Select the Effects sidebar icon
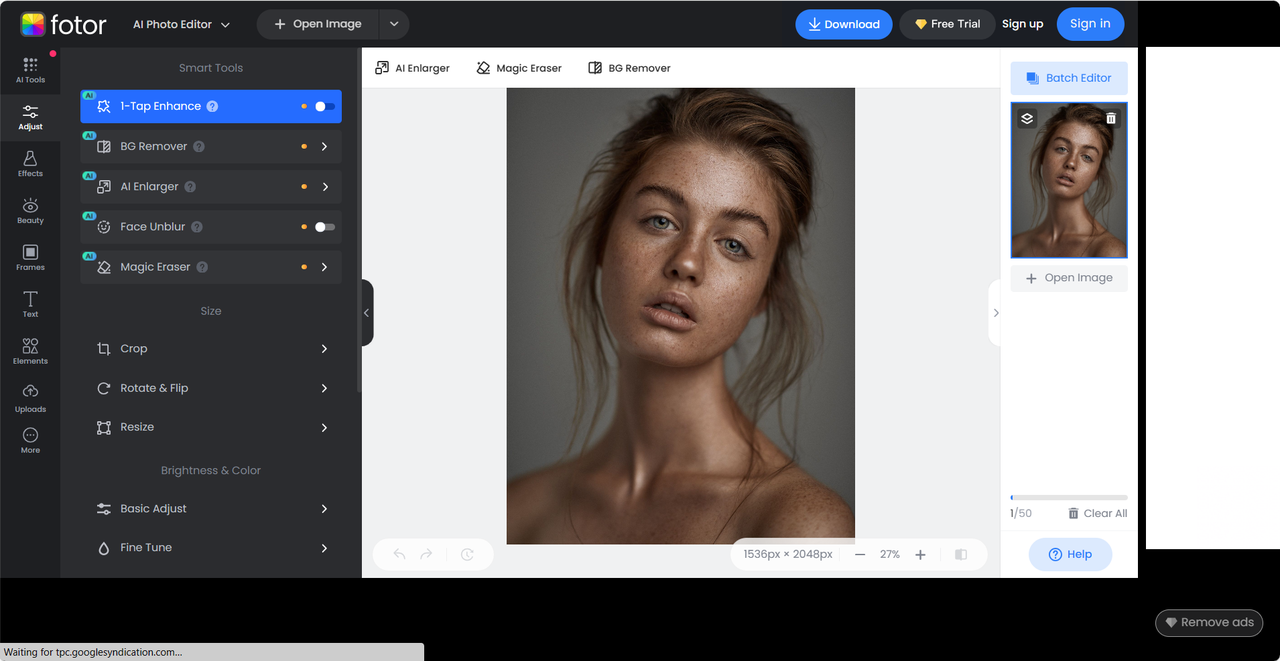The height and width of the screenshot is (661, 1280). (30, 164)
